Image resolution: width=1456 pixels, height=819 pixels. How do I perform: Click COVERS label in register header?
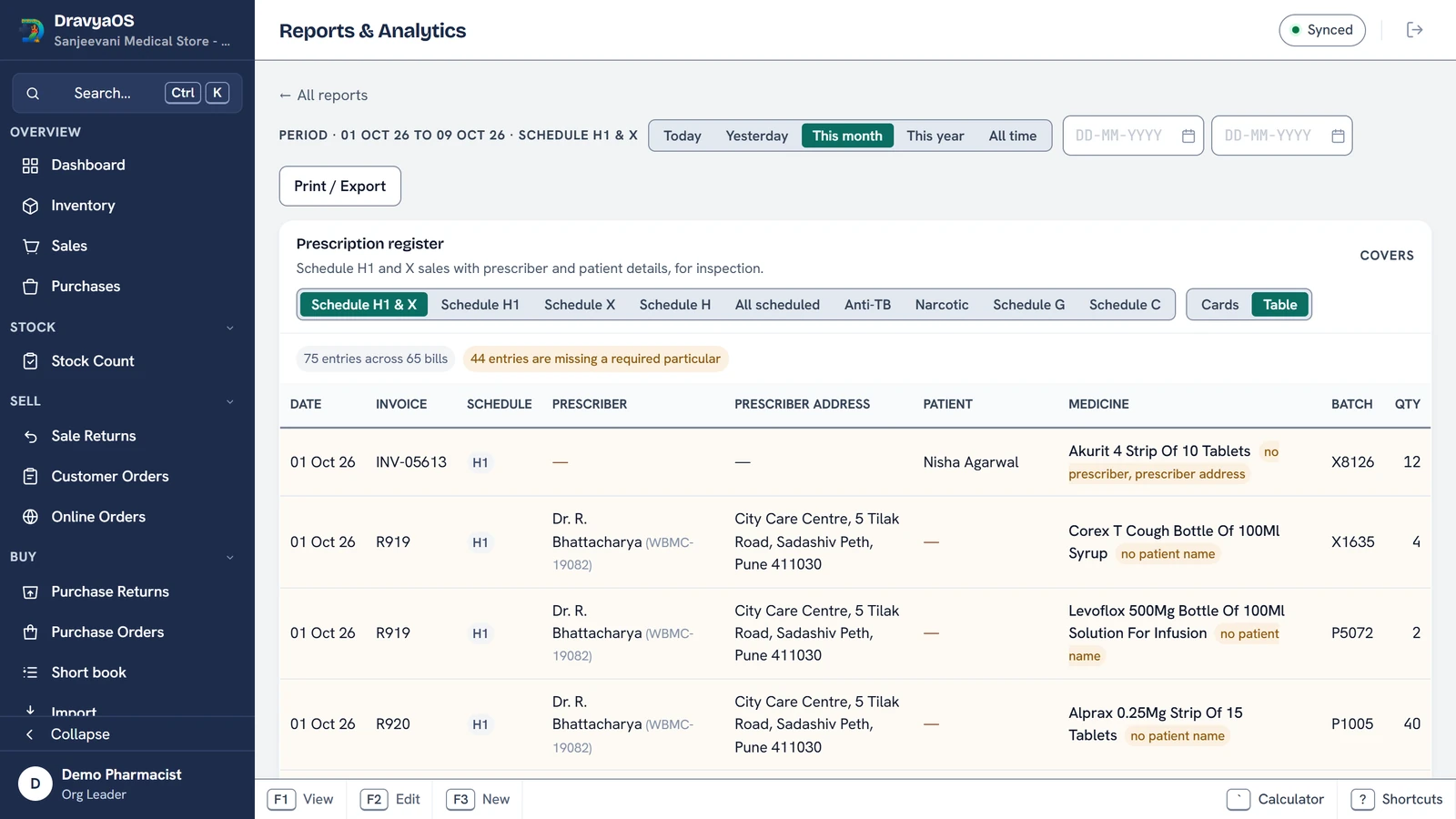pos(1387,256)
